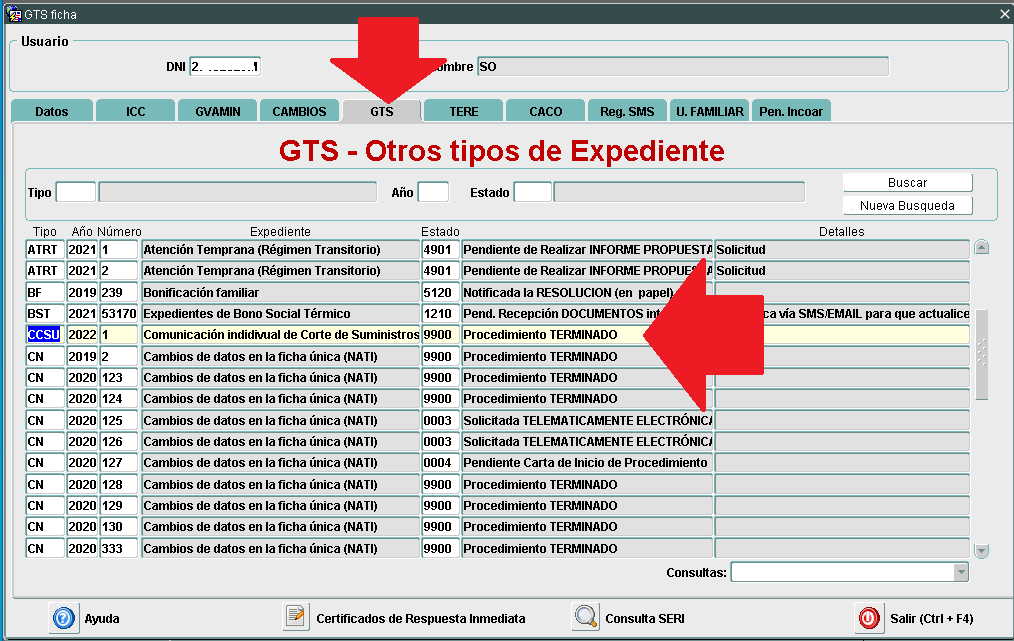
Task: Select the U. FAMILIAR tab
Action: [709, 111]
